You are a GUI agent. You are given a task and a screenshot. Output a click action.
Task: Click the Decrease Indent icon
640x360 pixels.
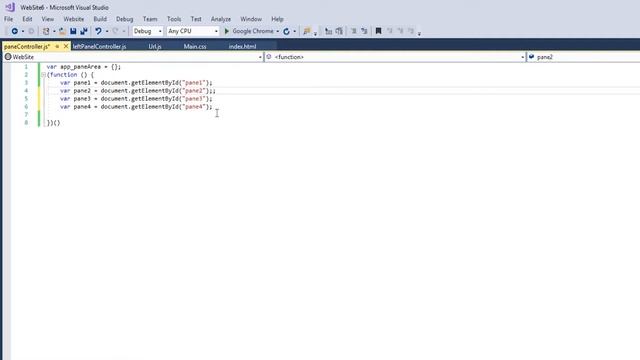328,31
